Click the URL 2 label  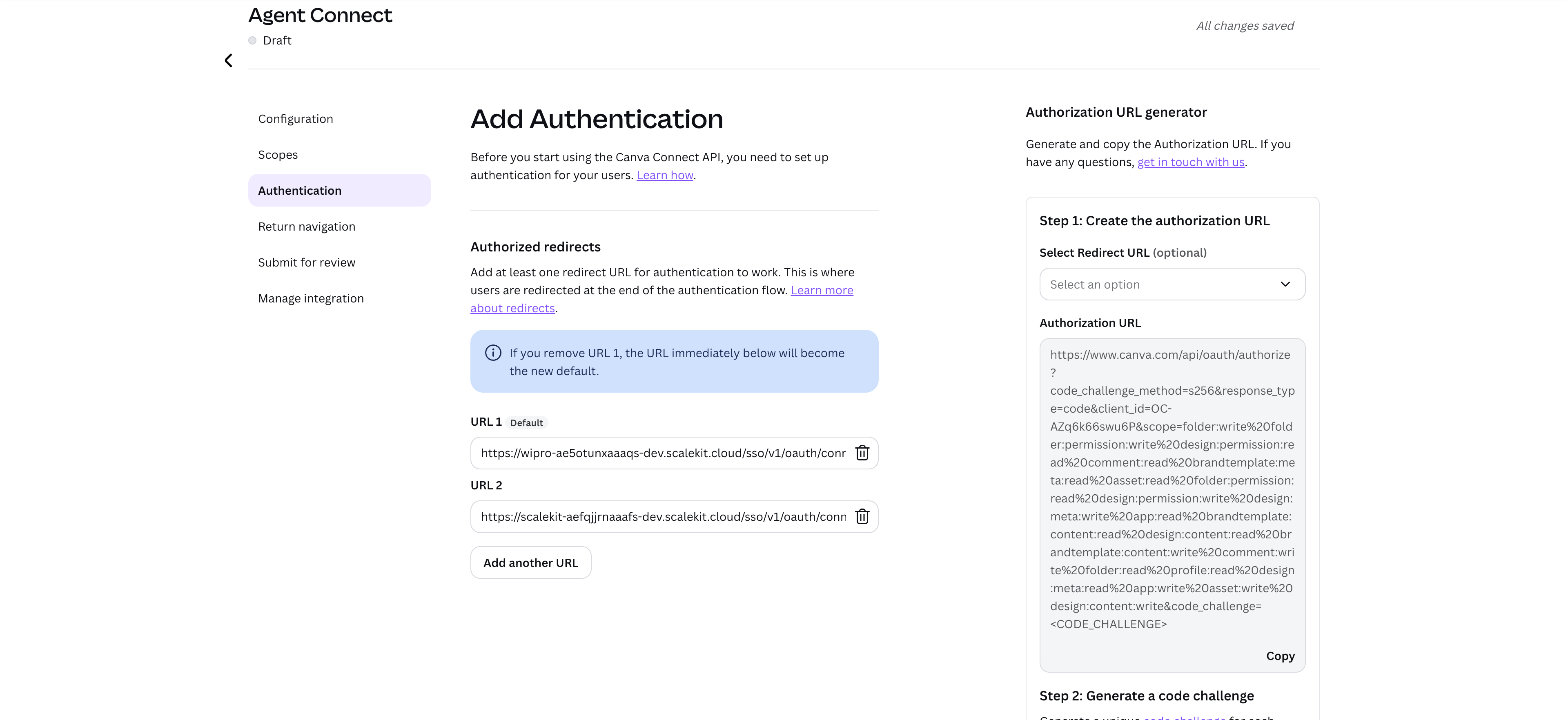486,486
